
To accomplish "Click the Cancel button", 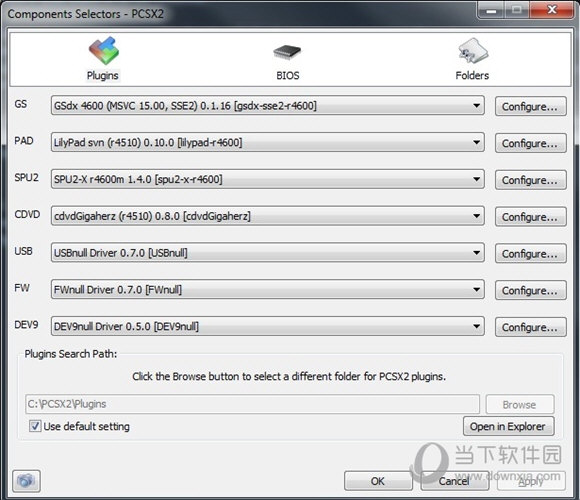I will tap(455, 481).
